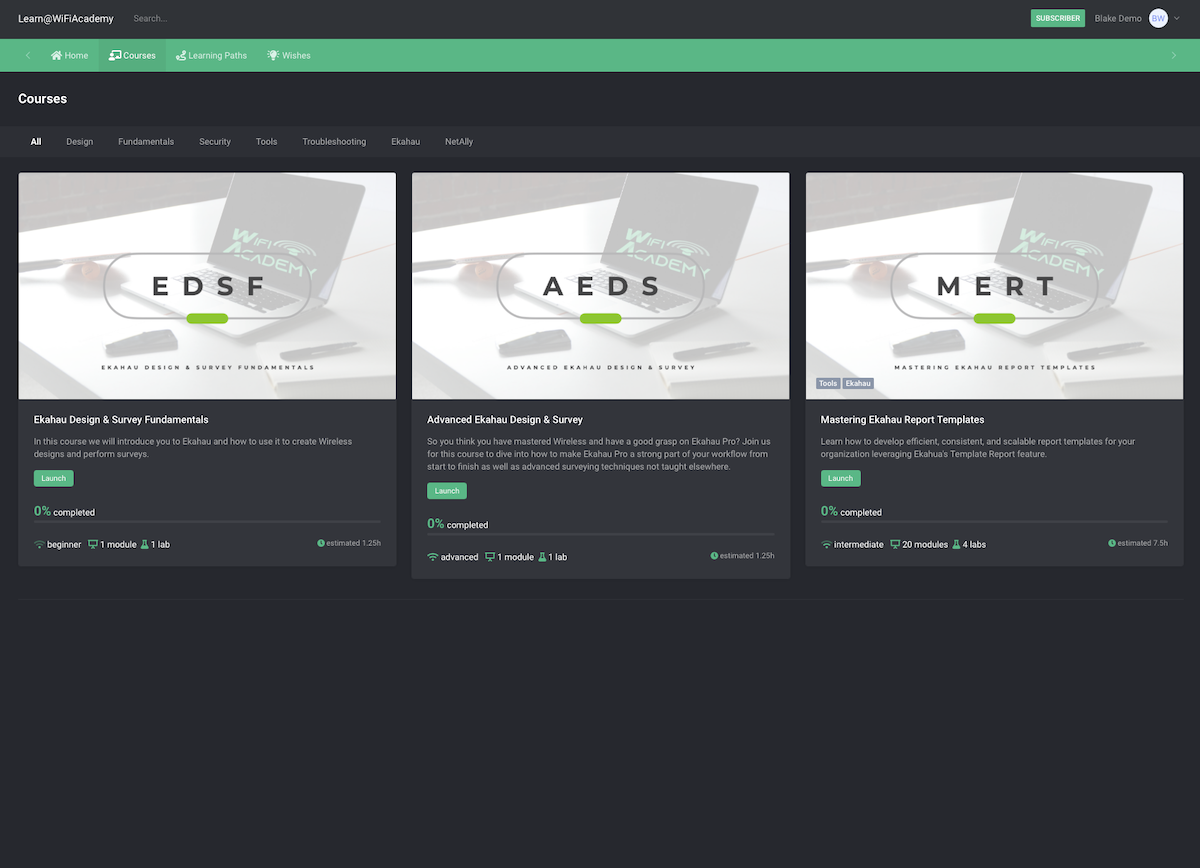Click the 'intermediate' level label
Screen dimensions: 1200x868
859,545
